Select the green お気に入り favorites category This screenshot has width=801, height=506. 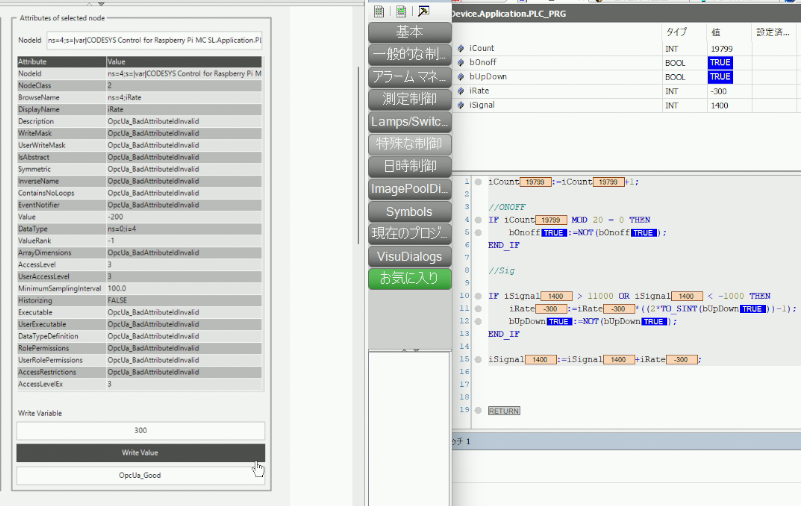click(x=410, y=279)
